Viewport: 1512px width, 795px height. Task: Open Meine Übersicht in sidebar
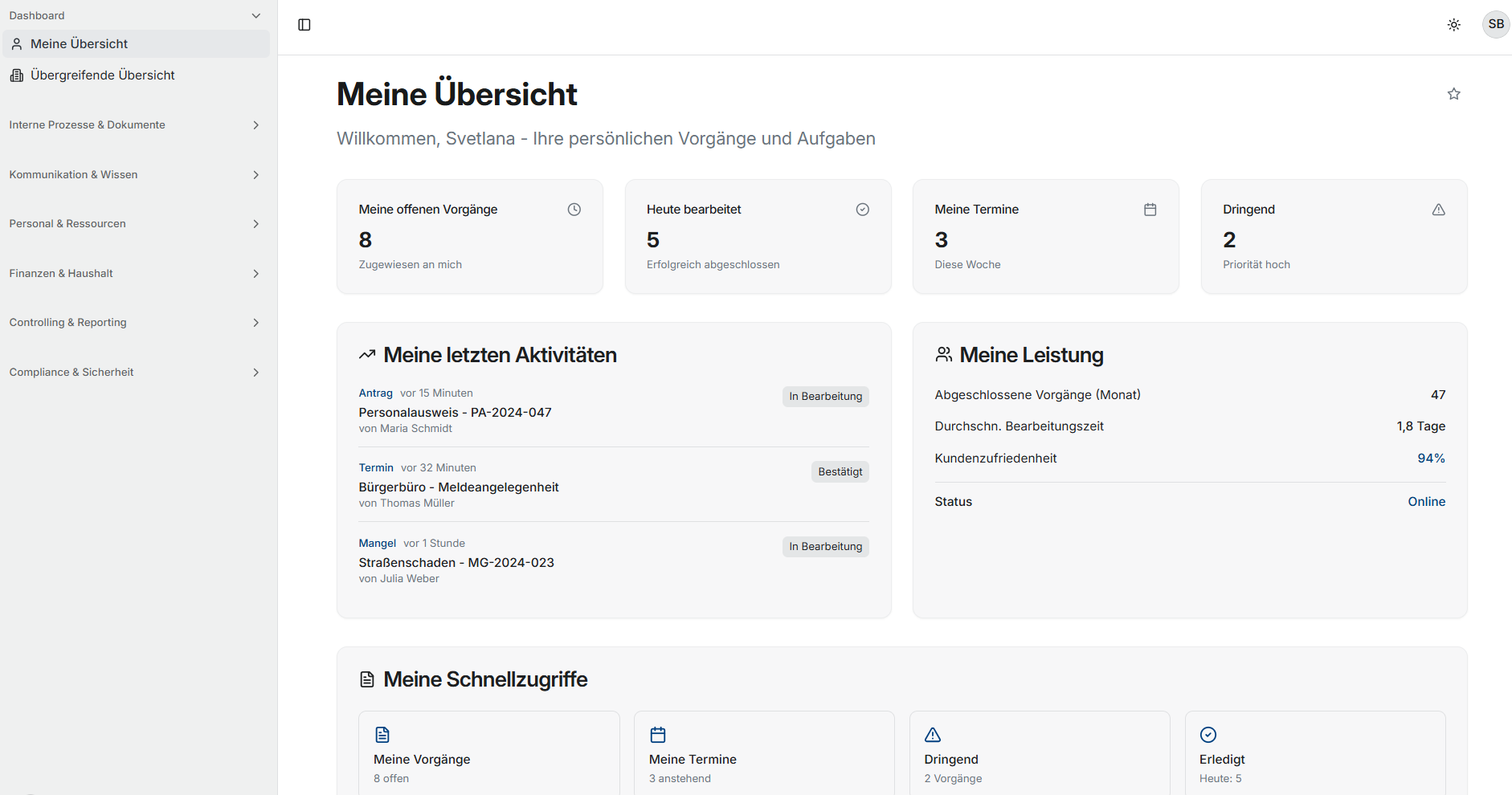pos(136,44)
